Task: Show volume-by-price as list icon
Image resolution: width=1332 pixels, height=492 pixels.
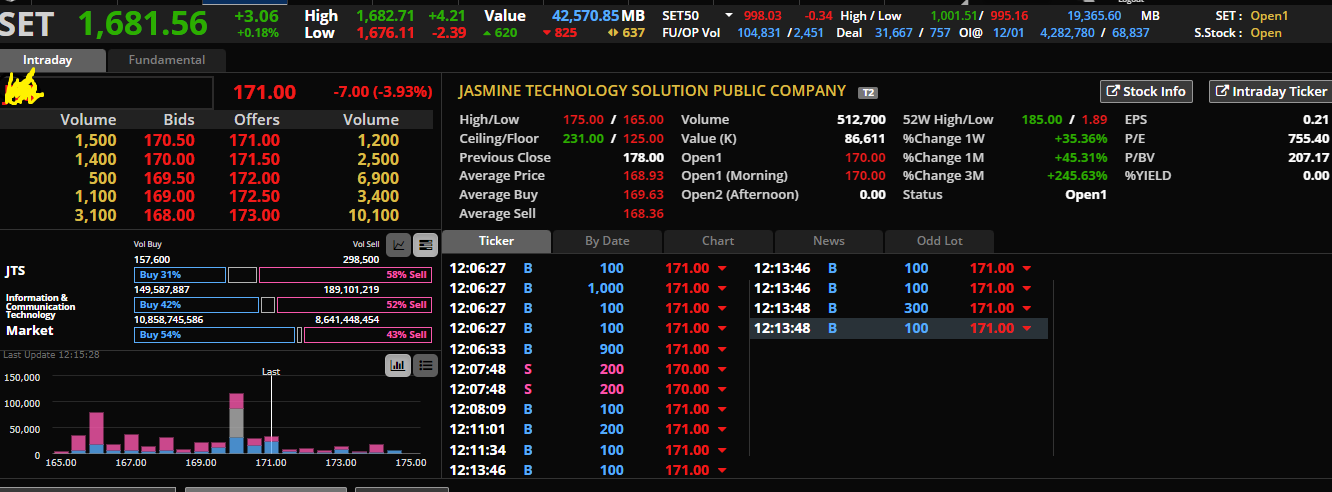Action: [425, 365]
